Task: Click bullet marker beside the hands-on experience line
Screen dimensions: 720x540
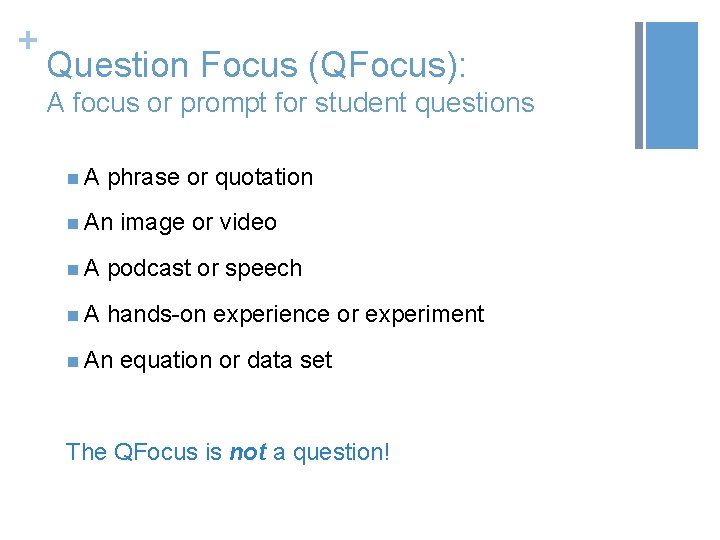Action: click(x=74, y=315)
